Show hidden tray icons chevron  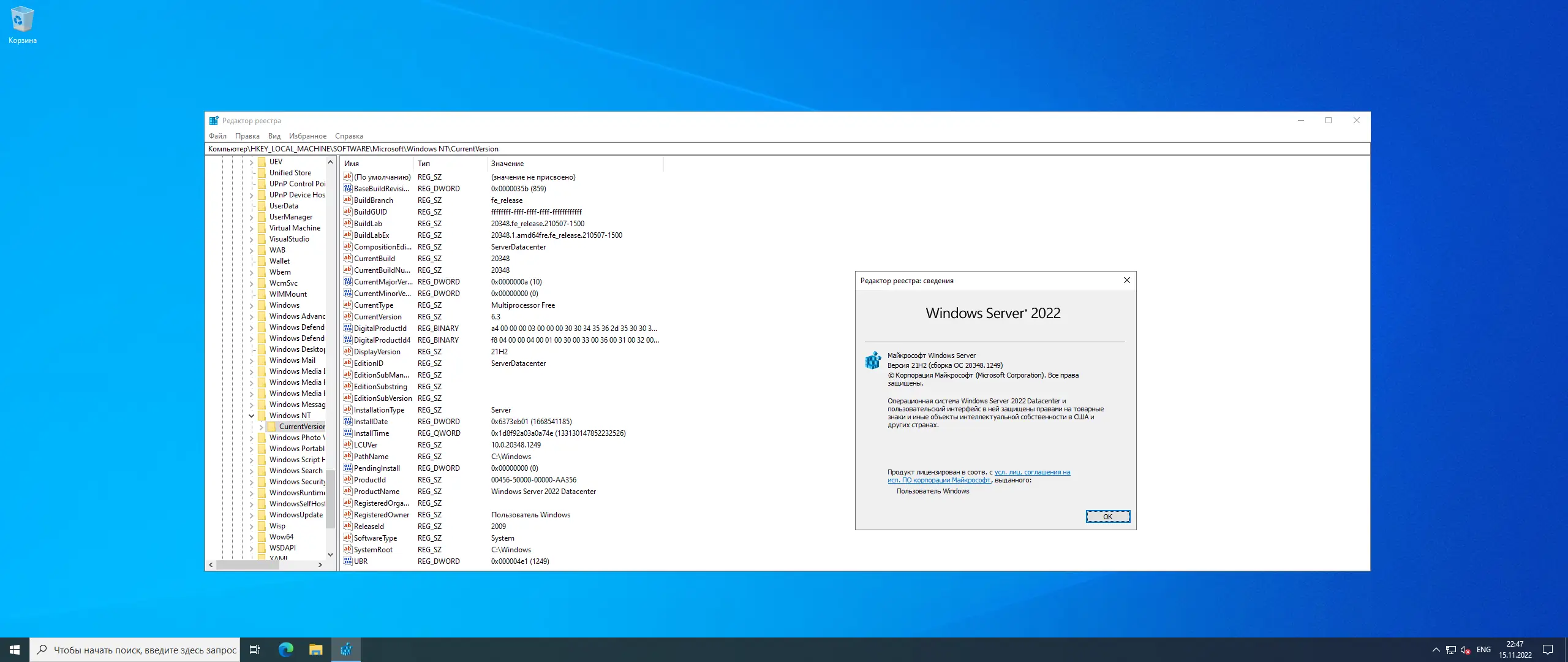point(1436,650)
